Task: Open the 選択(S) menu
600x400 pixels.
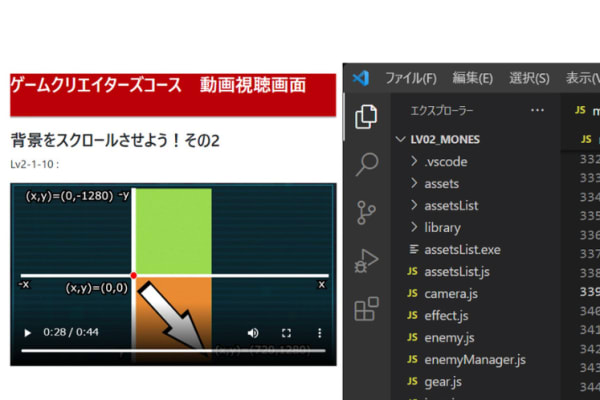Action: (529, 78)
